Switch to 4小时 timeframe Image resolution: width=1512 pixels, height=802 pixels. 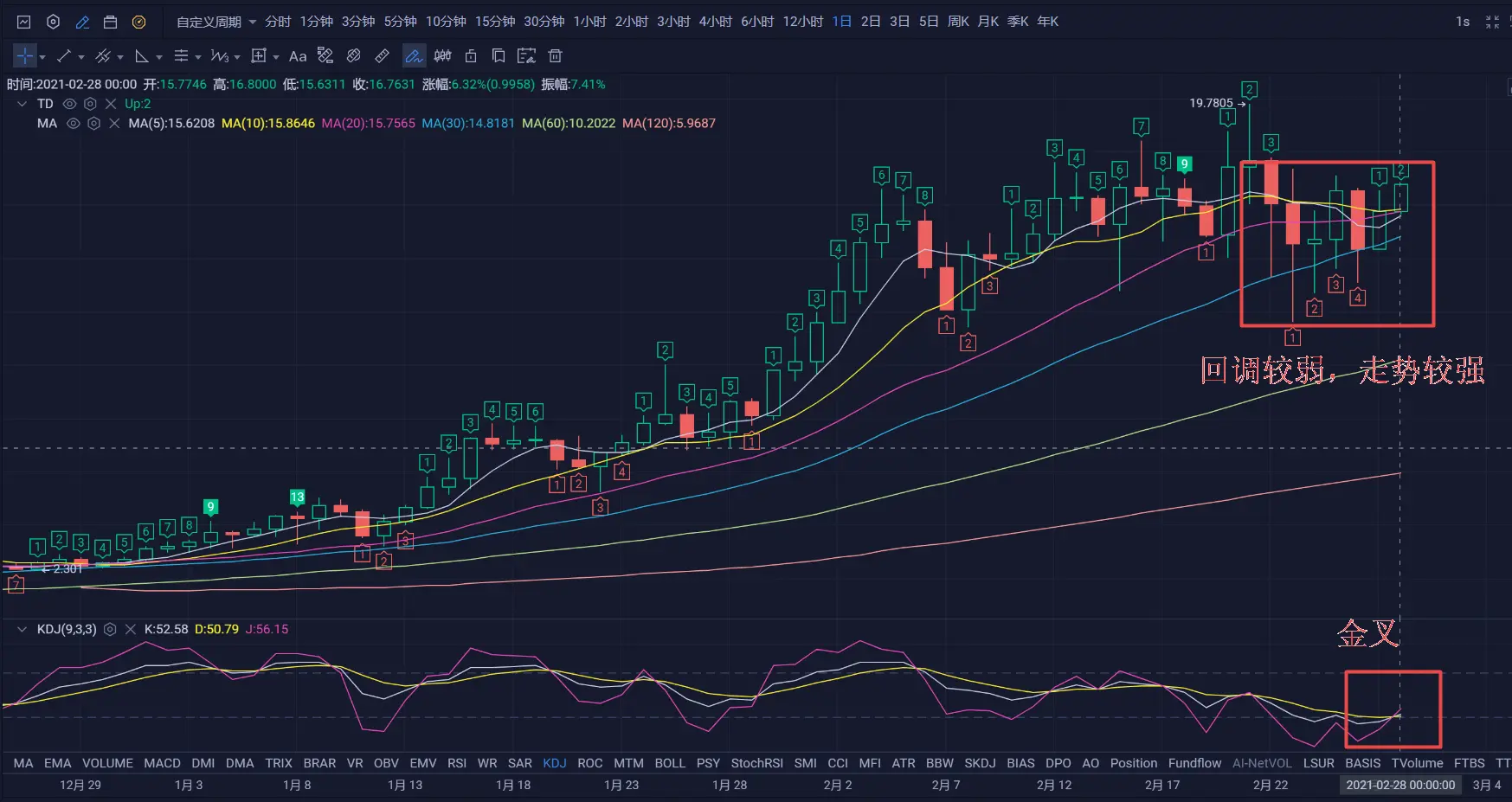[x=716, y=22]
